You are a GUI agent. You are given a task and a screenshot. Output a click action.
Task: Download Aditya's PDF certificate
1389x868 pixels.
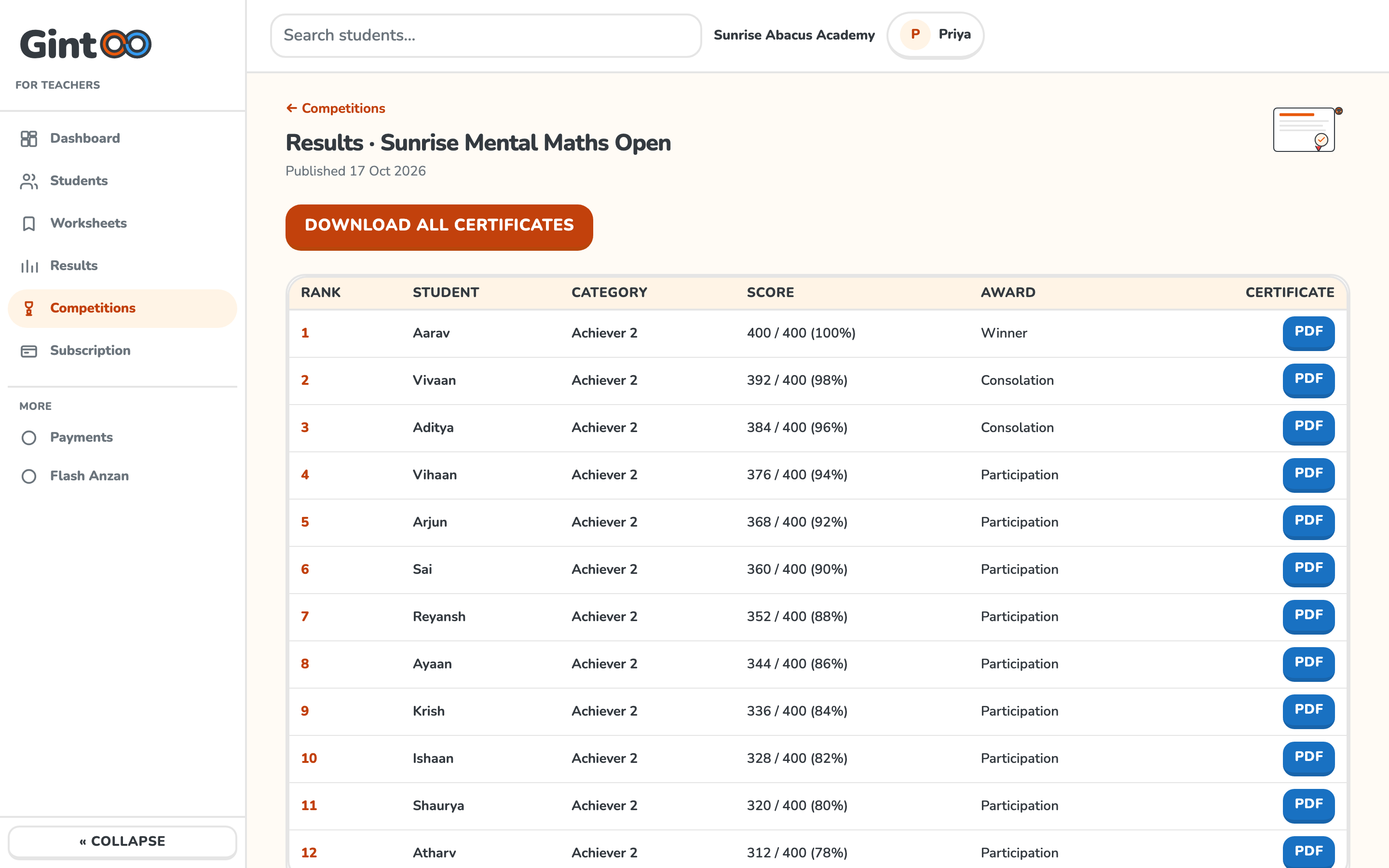click(x=1308, y=427)
